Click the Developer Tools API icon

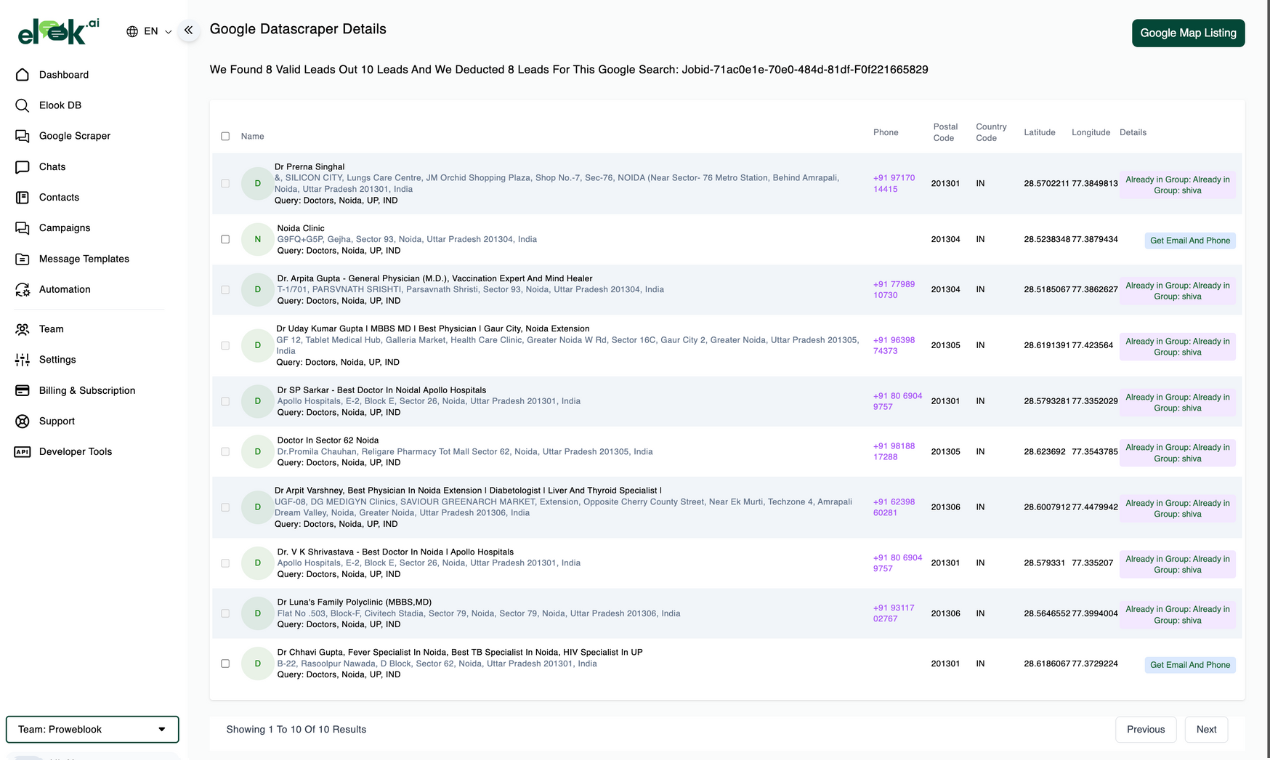(22, 452)
